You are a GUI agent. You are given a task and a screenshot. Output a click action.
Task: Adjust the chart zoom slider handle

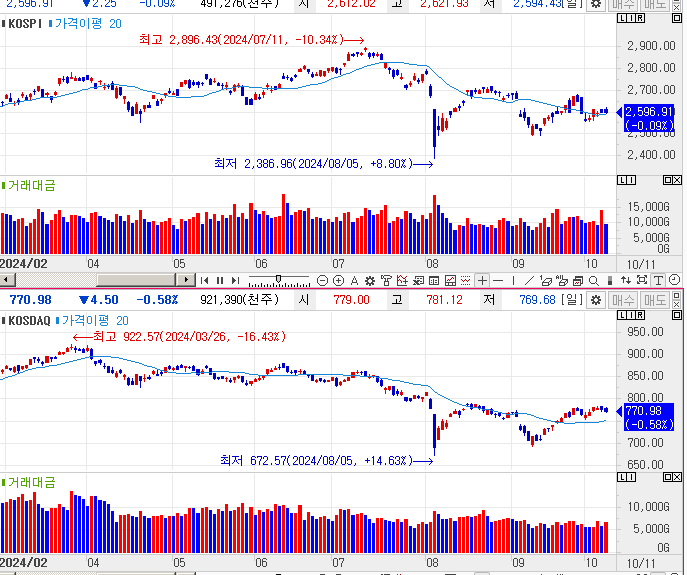pyautogui.click(x=278, y=279)
